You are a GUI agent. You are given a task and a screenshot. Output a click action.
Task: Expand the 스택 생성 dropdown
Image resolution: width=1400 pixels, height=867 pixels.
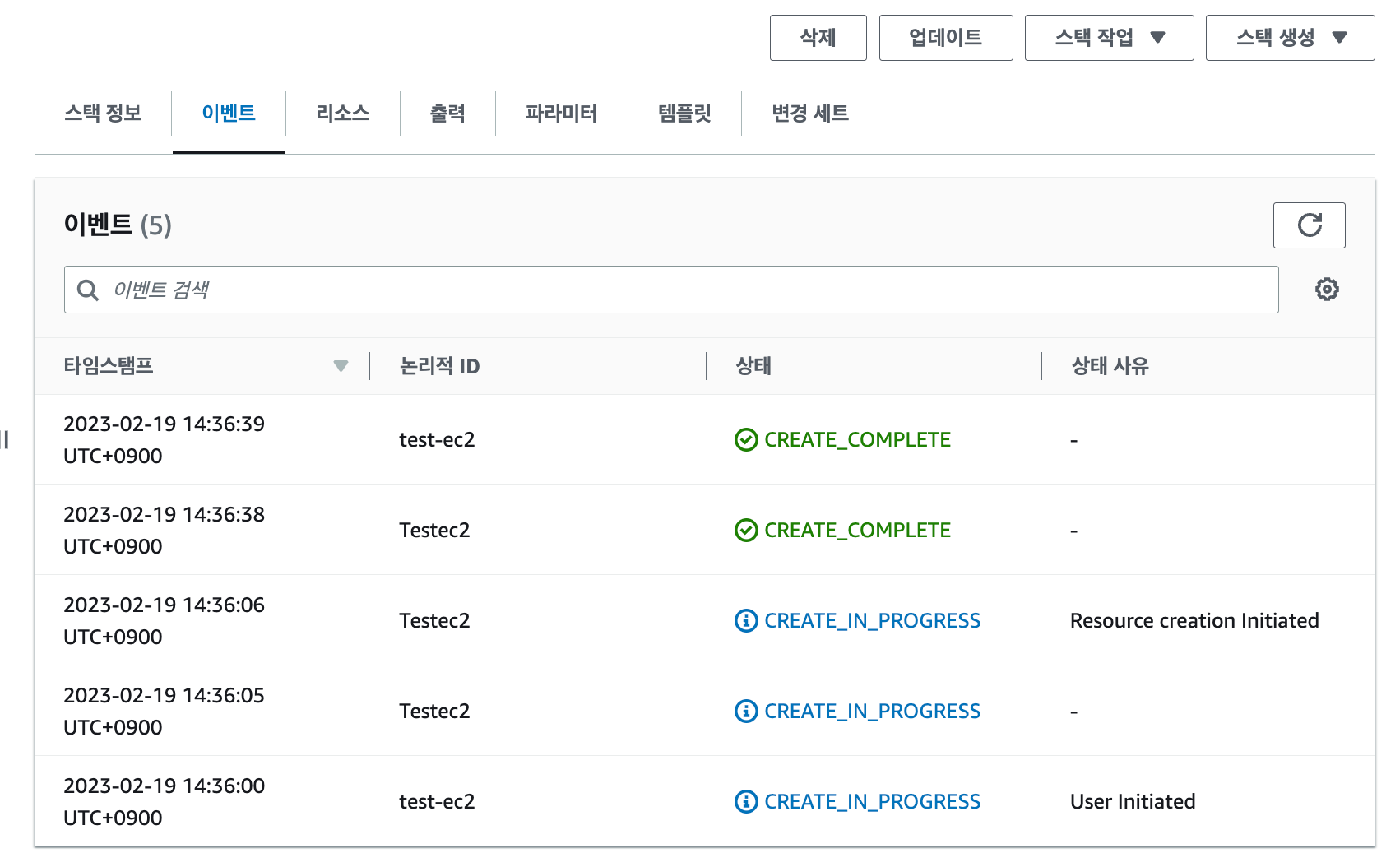(1289, 37)
